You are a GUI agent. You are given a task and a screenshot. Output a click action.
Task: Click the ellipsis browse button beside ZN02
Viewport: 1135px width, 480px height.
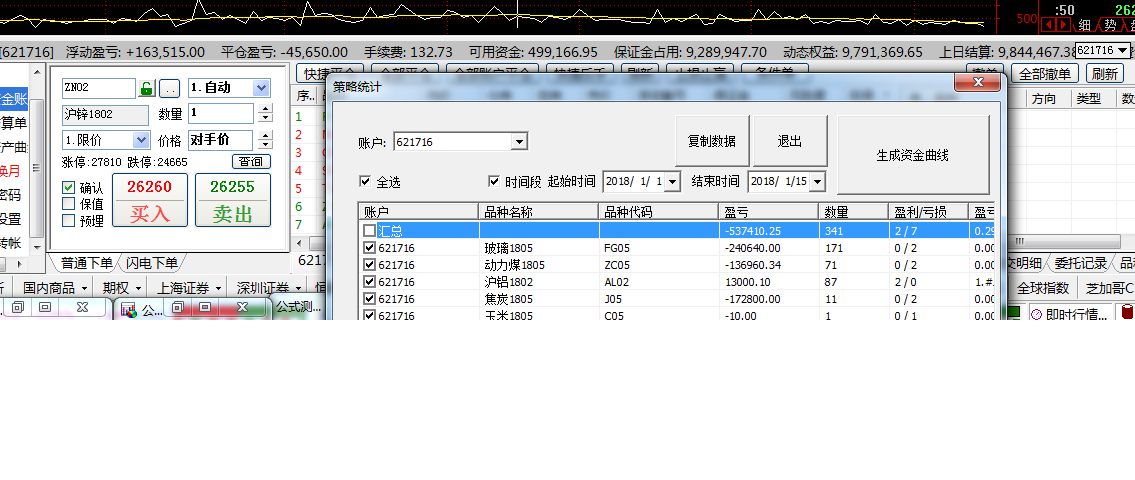(x=169, y=89)
